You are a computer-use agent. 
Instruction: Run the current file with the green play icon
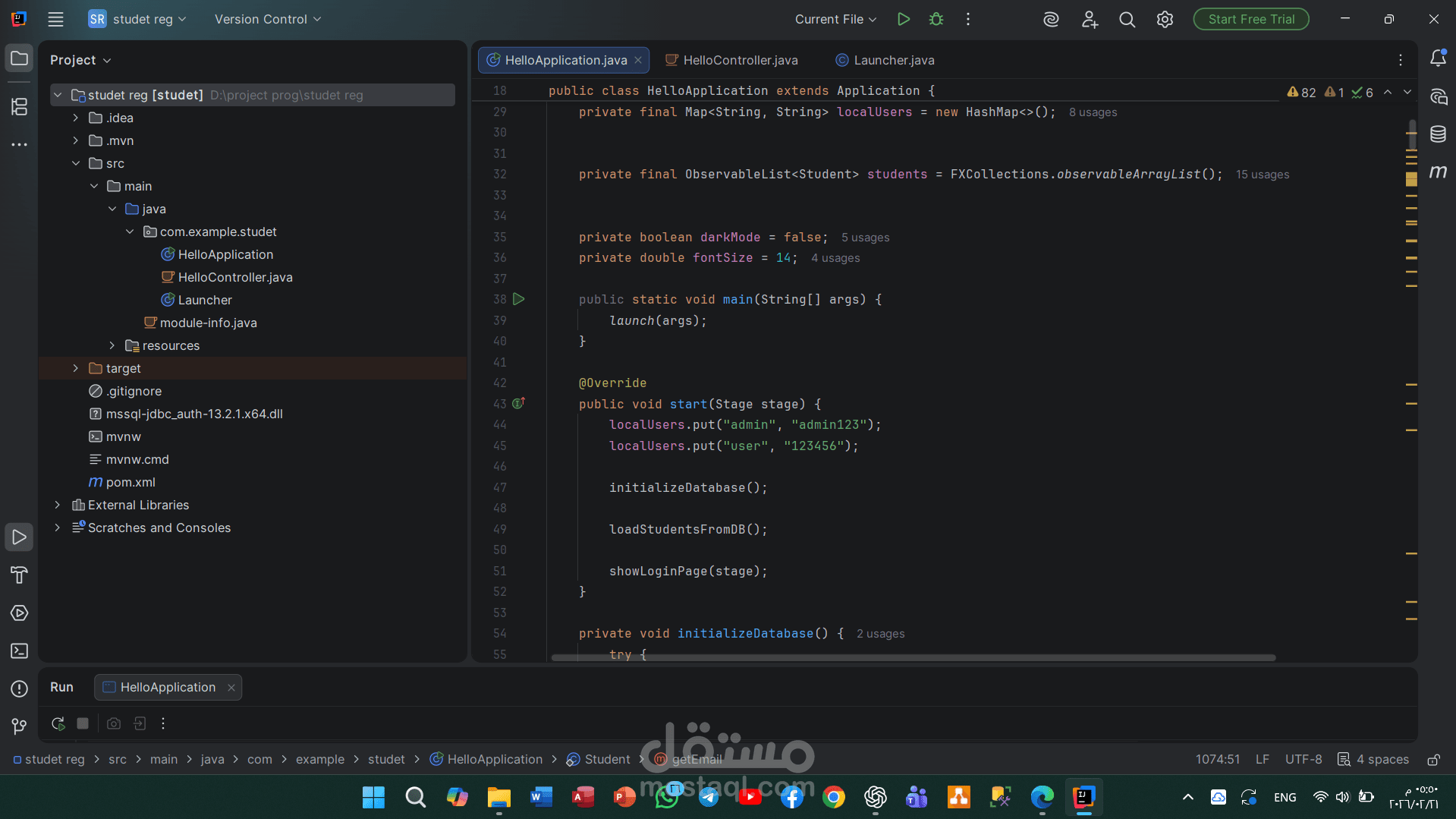[903, 19]
